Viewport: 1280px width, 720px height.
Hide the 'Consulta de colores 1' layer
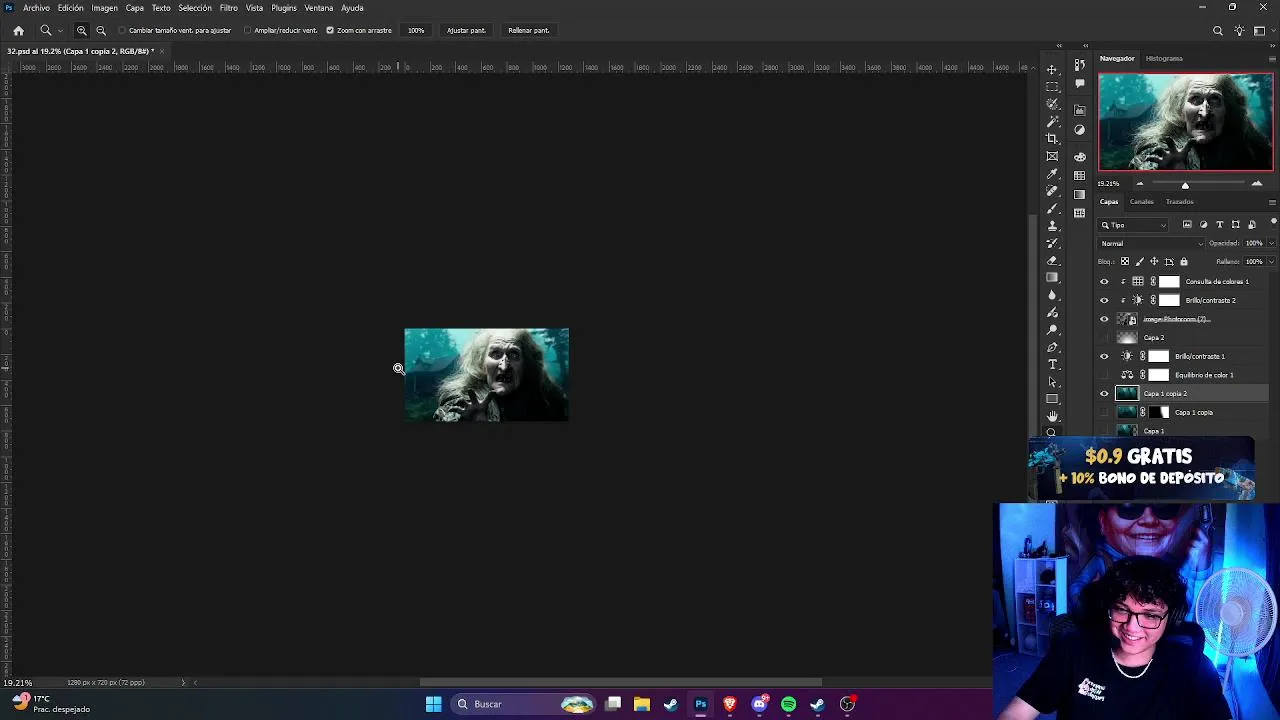pos(1104,282)
